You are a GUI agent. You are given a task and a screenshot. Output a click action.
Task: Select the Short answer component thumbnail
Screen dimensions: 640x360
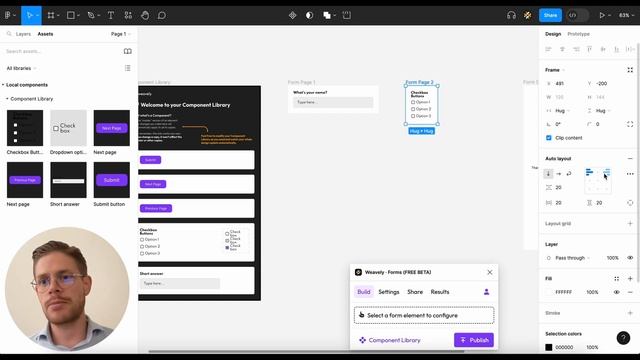[68, 180]
